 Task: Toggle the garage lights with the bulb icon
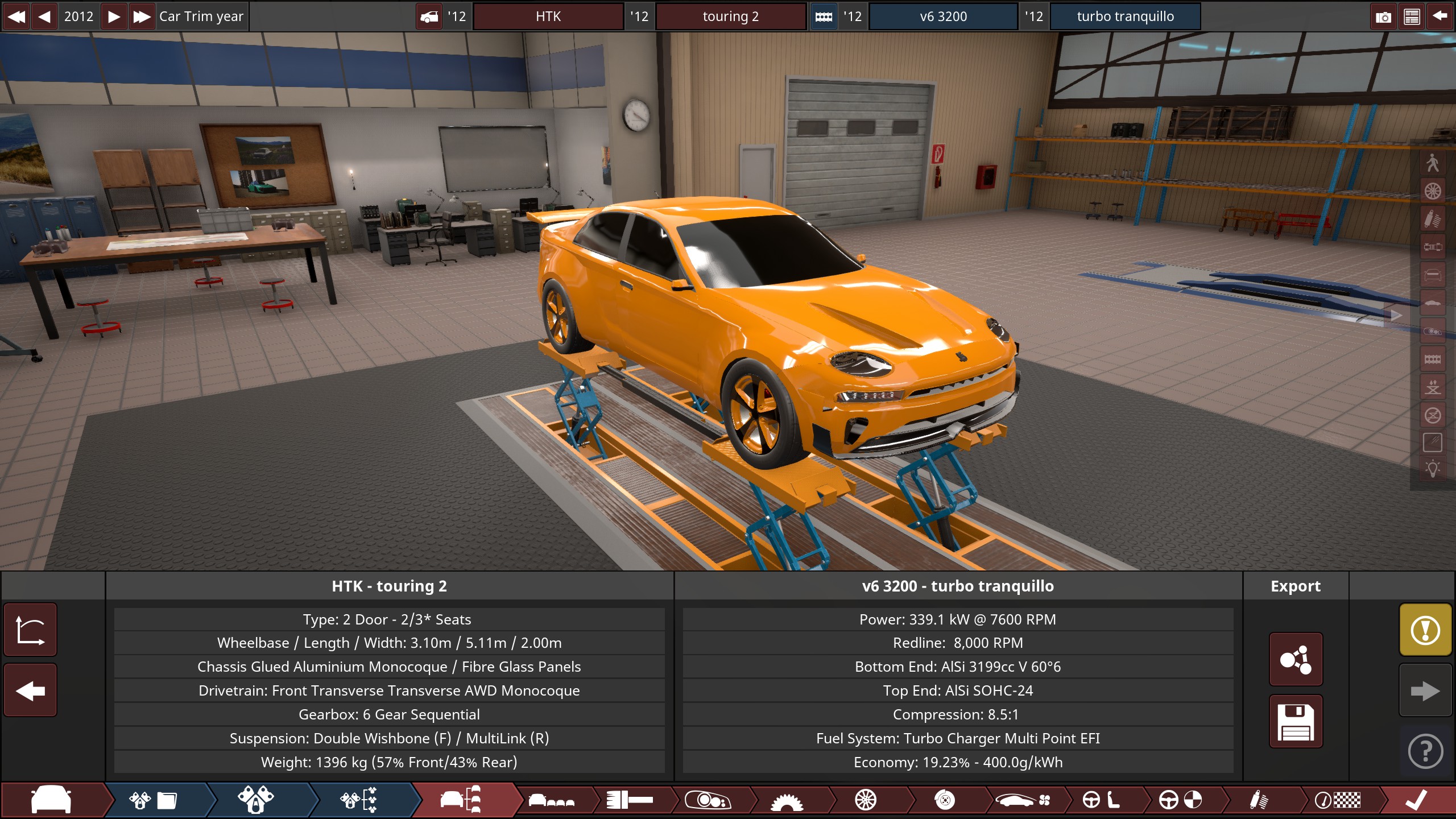point(1433,469)
